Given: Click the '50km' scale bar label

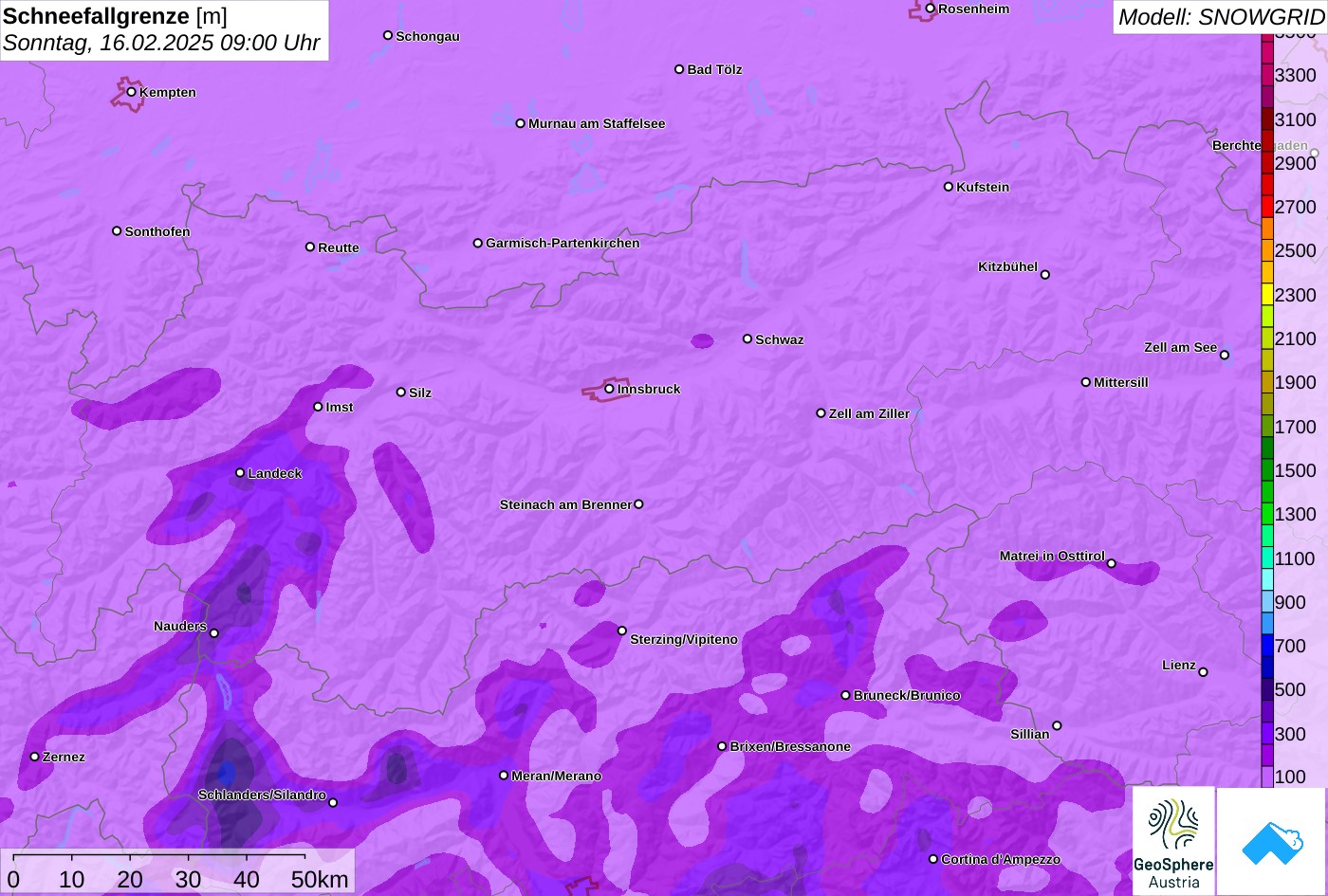Looking at the screenshot, I should (x=320, y=880).
